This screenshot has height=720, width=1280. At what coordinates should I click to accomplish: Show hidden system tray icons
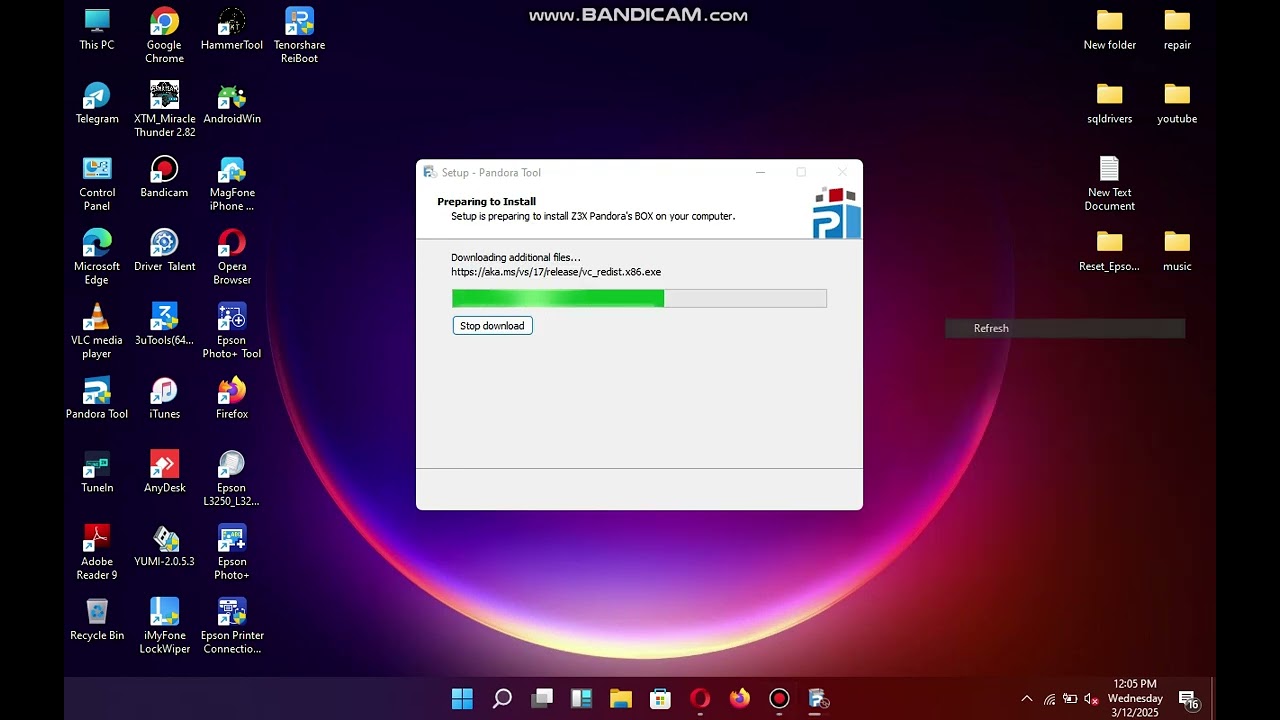click(1026, 699)
